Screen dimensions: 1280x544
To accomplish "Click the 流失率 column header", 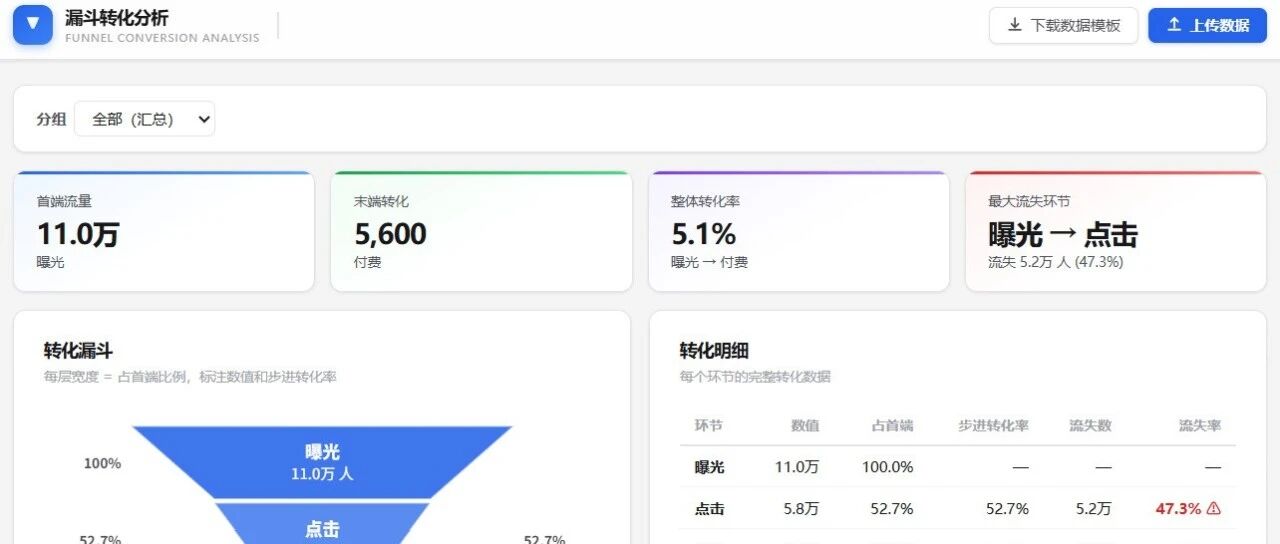I will point(1200,426).
